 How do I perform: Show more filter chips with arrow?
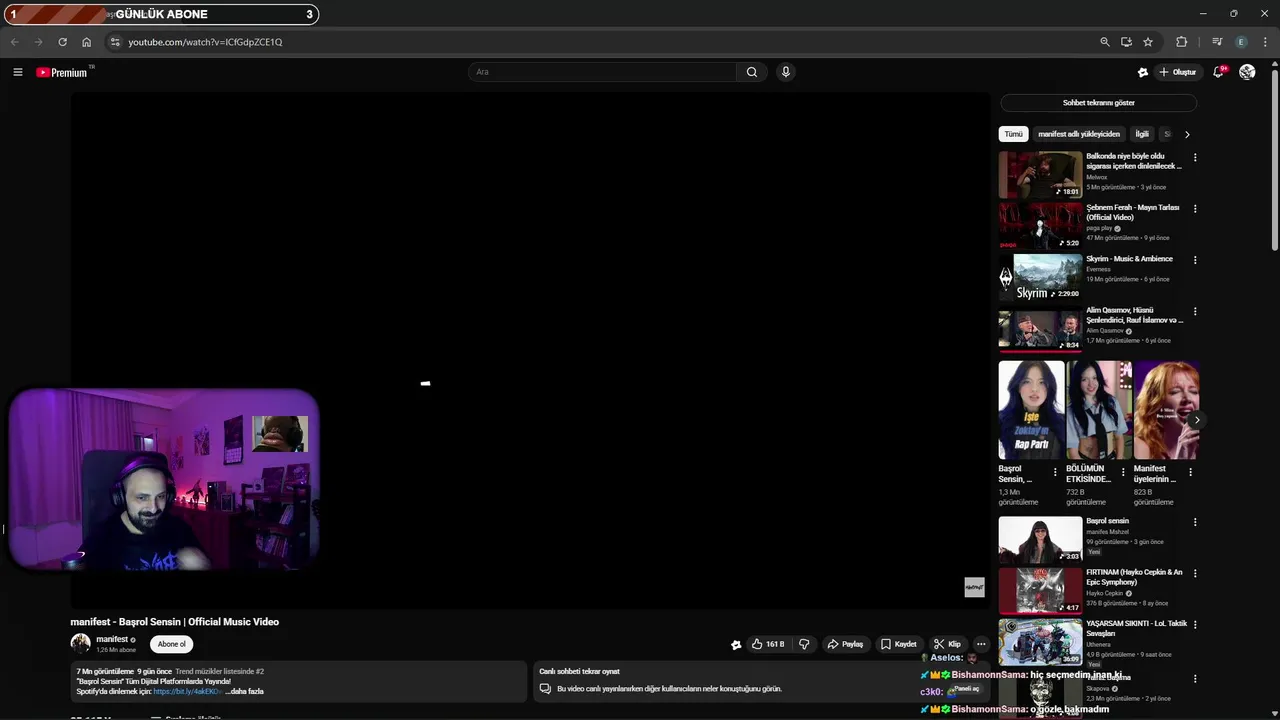[1187, 134]
